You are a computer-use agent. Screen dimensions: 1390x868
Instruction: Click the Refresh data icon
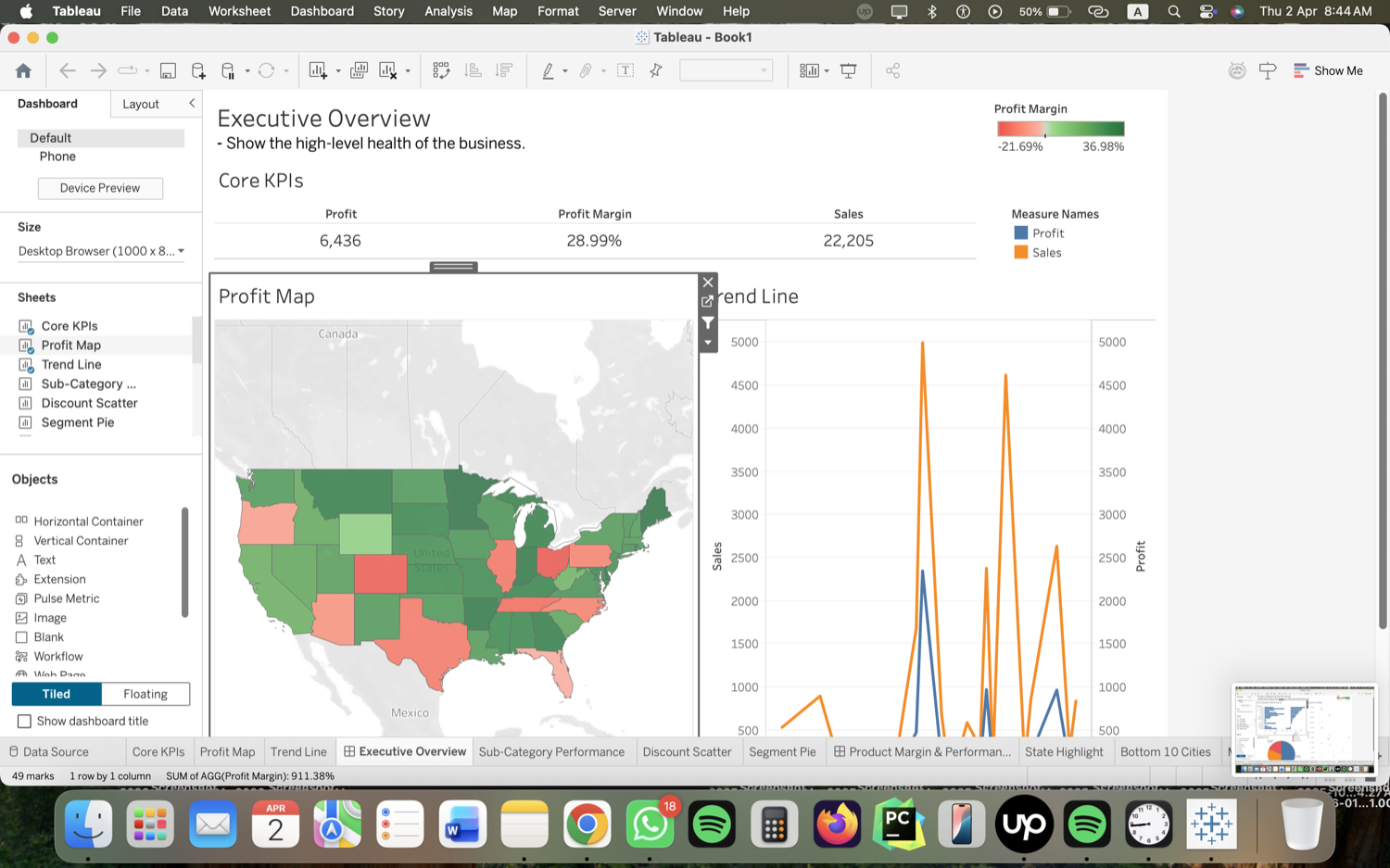click(266, 70)
